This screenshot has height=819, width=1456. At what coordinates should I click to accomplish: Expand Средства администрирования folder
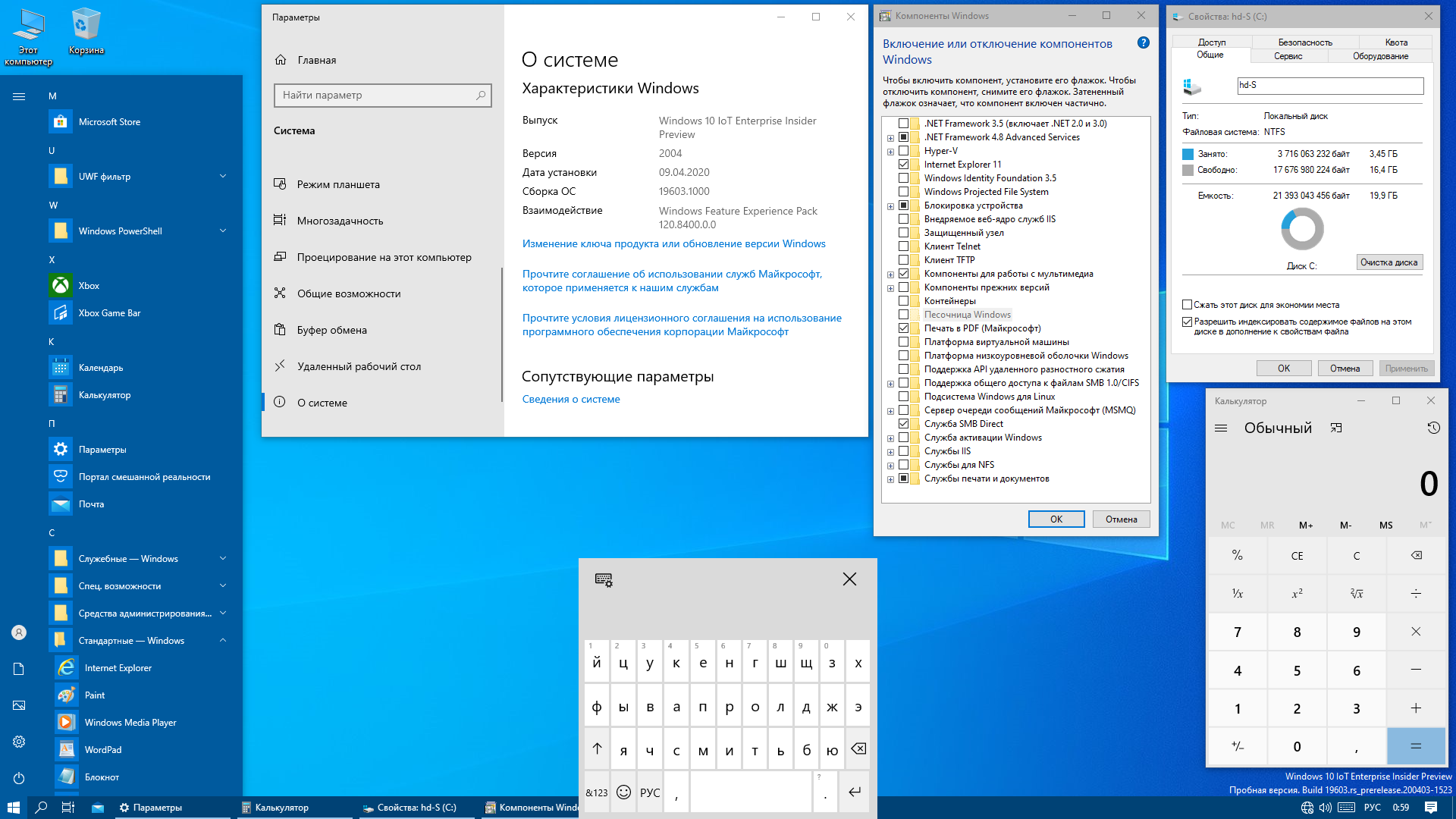(140, 613)
